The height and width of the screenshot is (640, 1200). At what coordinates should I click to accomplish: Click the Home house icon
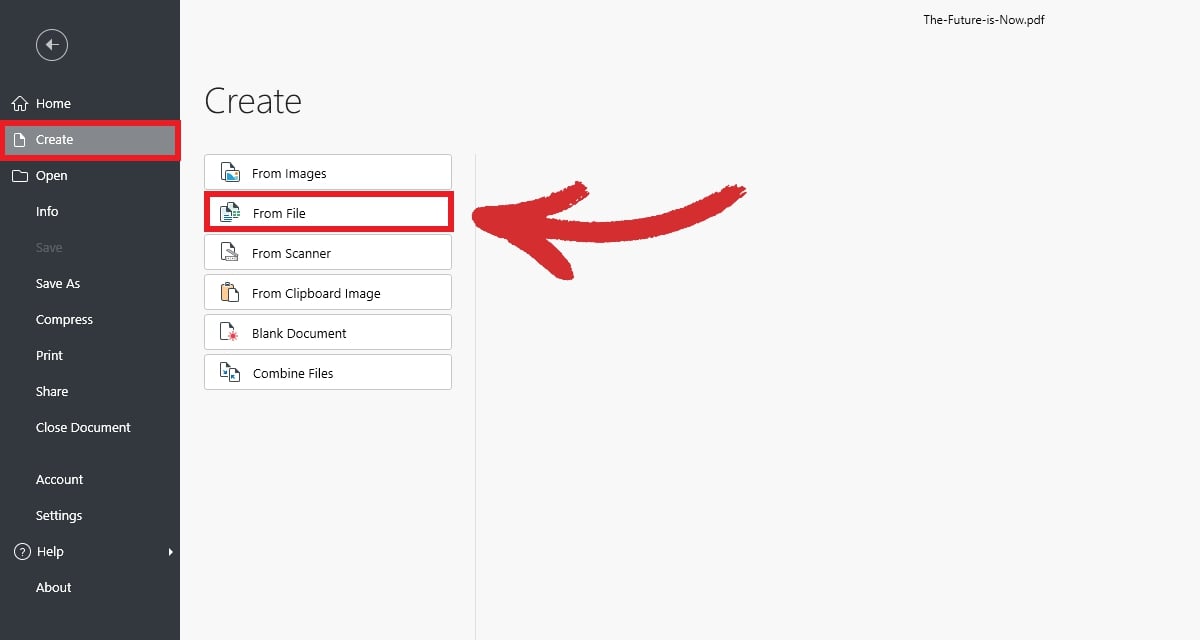pos(19,103)
